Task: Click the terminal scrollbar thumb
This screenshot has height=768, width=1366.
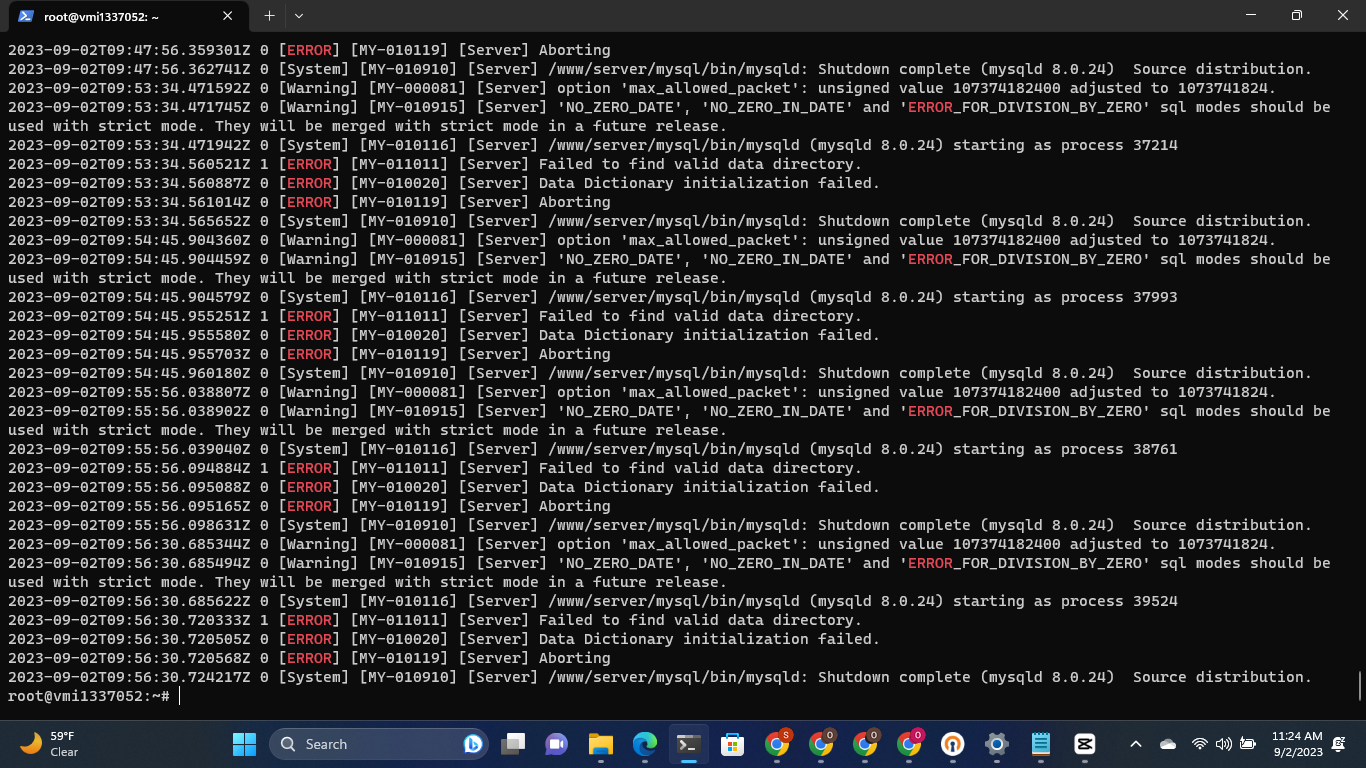Action: (1360, 687)
